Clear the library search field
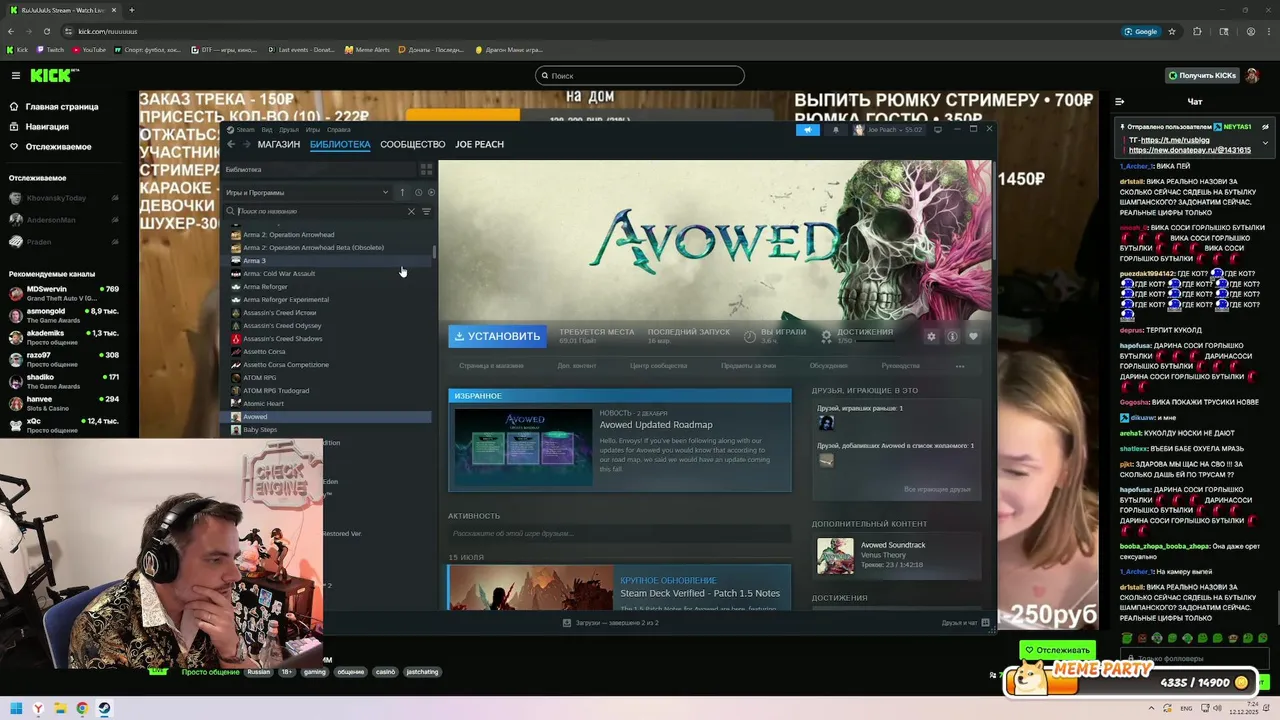Screen dimensions: 1280x720 [411, 211]
